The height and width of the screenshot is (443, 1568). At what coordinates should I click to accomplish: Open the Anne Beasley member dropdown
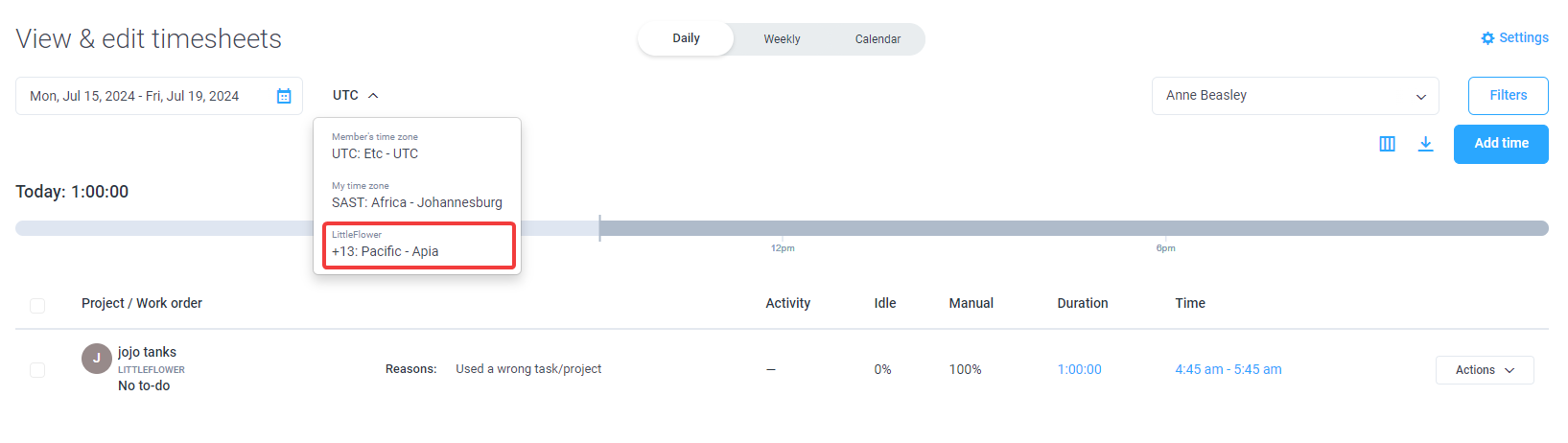pyautogui.click(x=1295, y=96)
